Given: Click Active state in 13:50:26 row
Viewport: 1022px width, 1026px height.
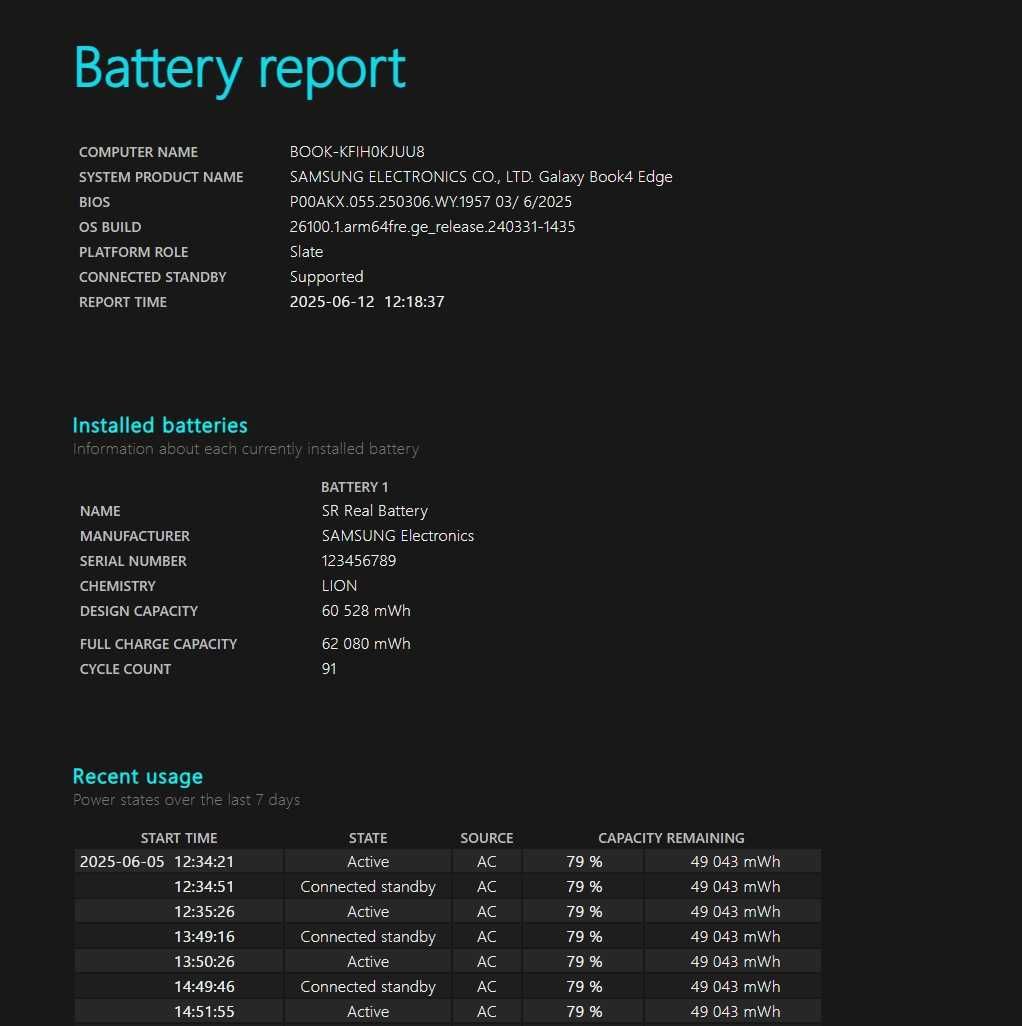Looking at the screenshot, I should [x=368, y=961].
